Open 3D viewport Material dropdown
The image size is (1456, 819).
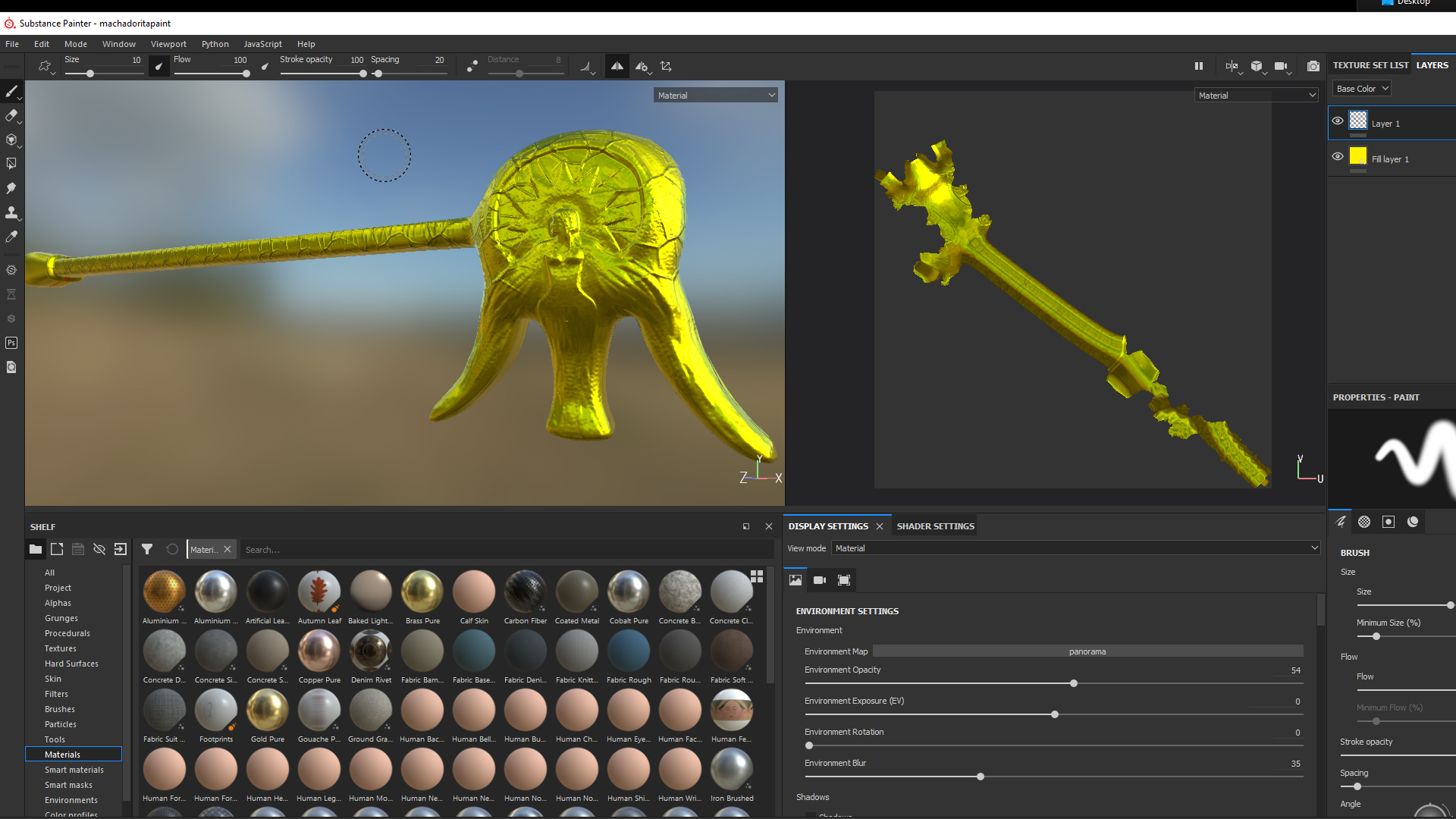coord(716,96)
